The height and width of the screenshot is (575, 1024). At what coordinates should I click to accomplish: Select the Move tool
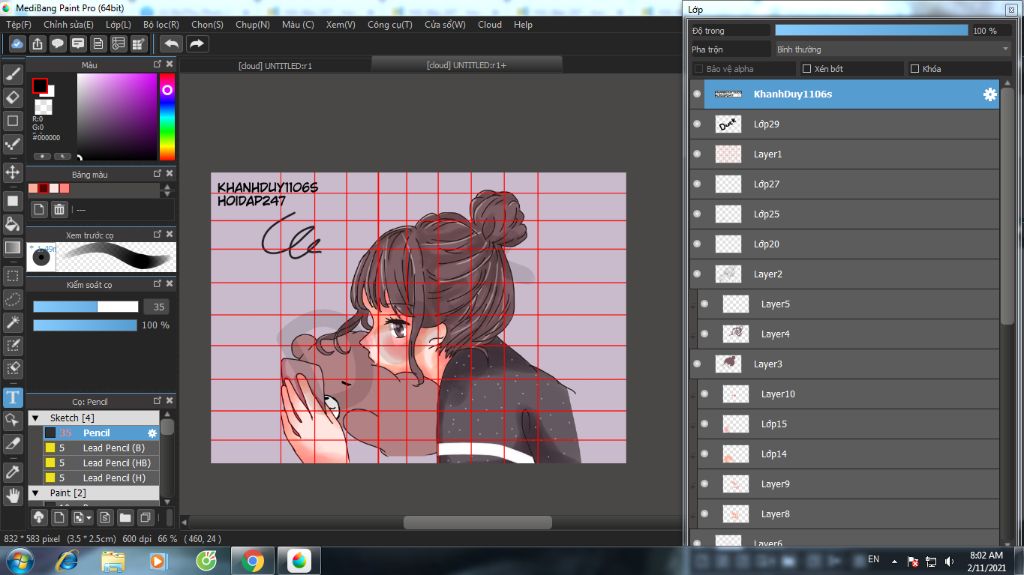(x=12, y=172)
